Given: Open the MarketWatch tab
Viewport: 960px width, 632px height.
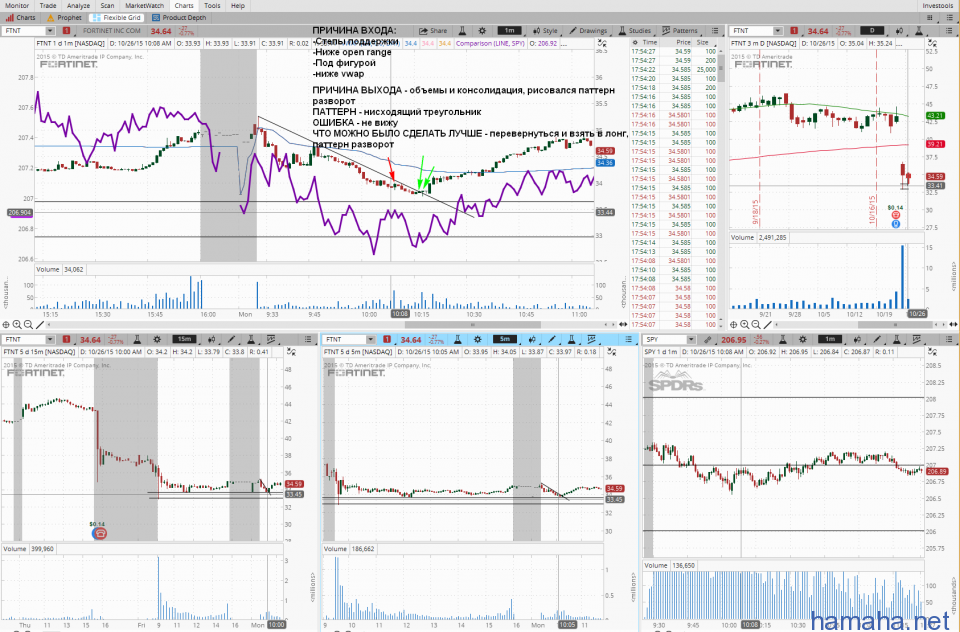Looking at the screenshot, I should (x=144, y=6).
